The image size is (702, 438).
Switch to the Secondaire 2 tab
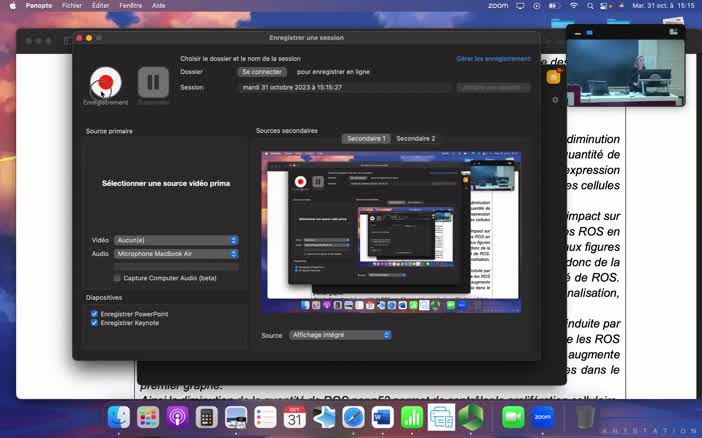(415, 138)
